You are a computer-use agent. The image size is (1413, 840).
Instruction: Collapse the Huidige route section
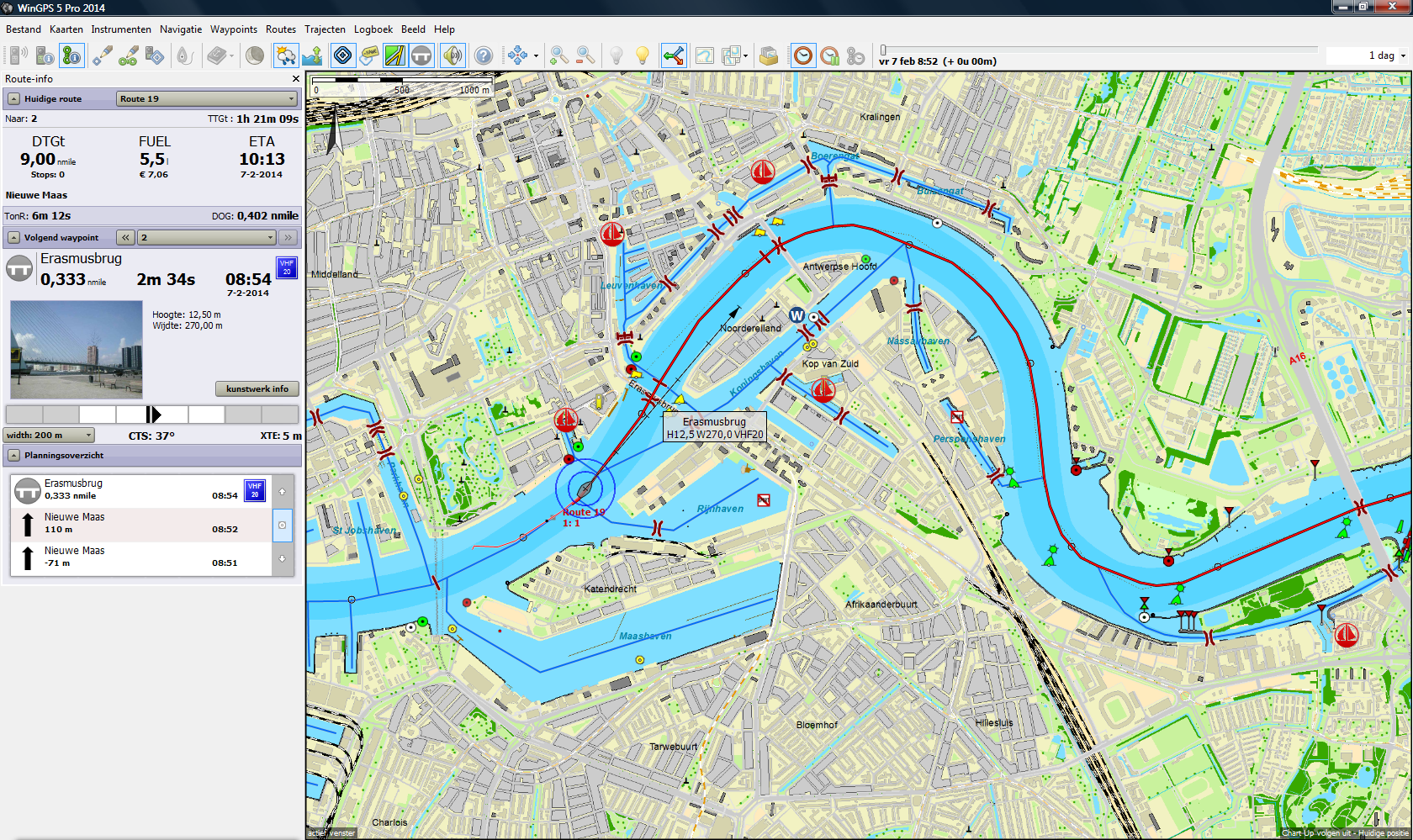(13, 98)
